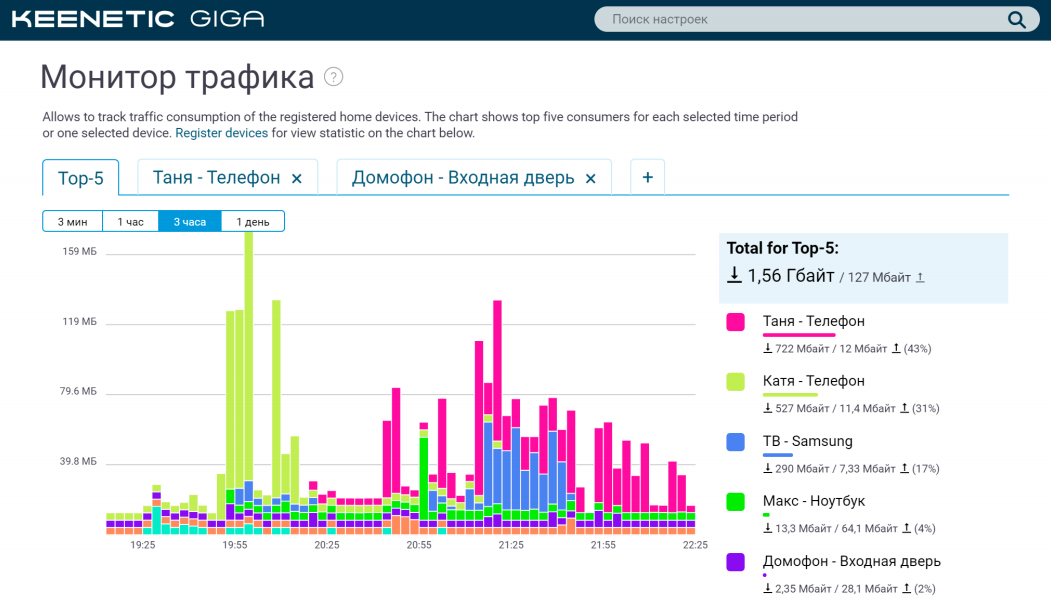
Task: Close the Таня - Телефон tab
Action: click(297, 178)
